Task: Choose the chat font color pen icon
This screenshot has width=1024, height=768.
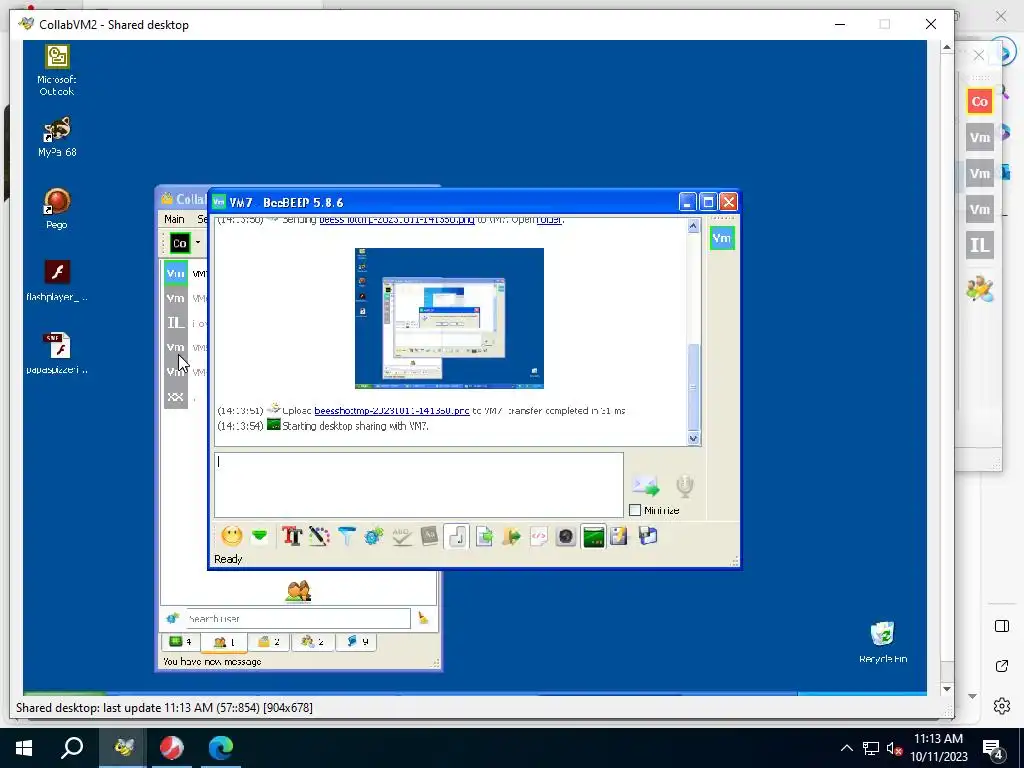Action: (319, 536)
